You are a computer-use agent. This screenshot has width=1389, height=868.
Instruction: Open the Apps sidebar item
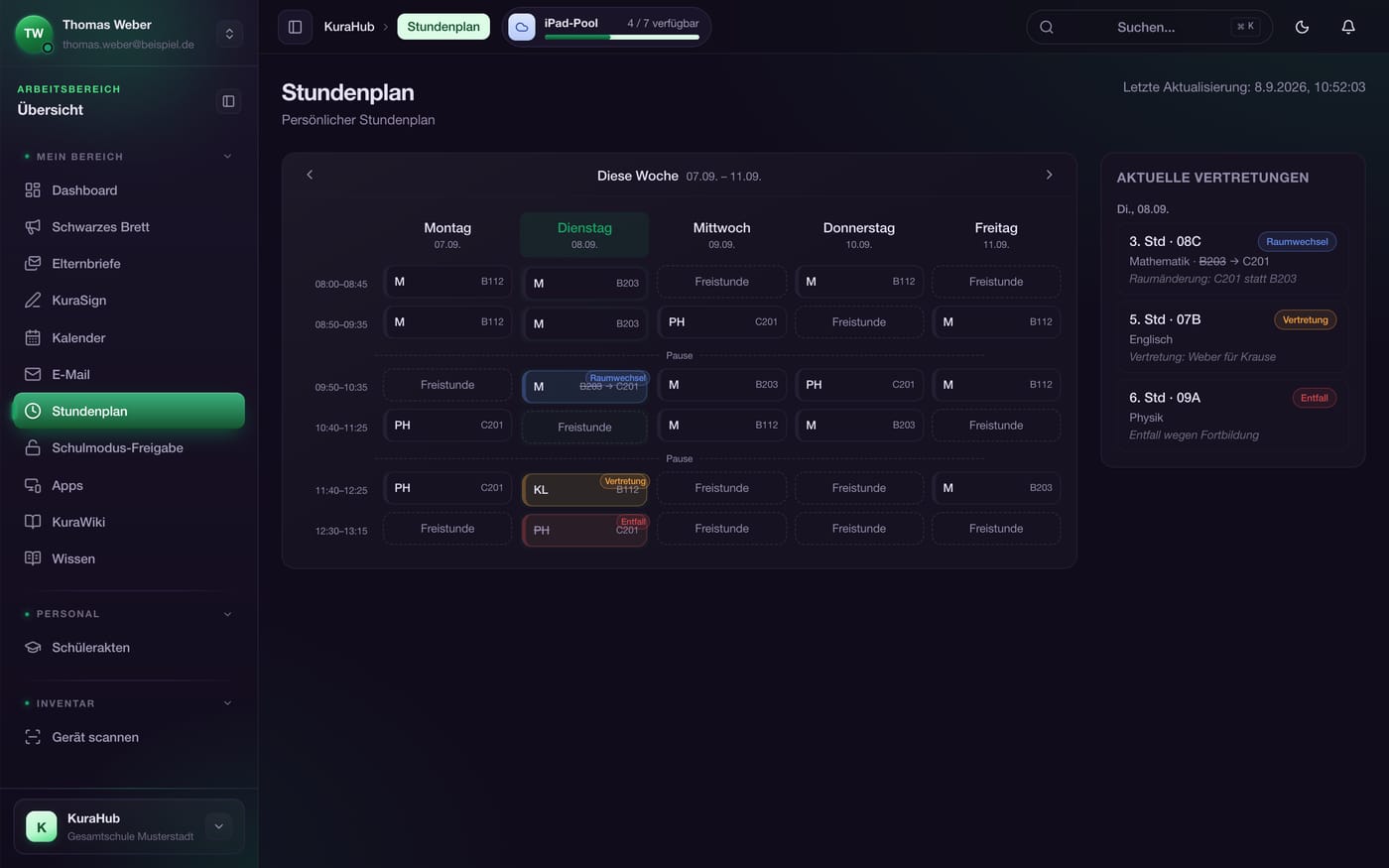pos(129,485)
